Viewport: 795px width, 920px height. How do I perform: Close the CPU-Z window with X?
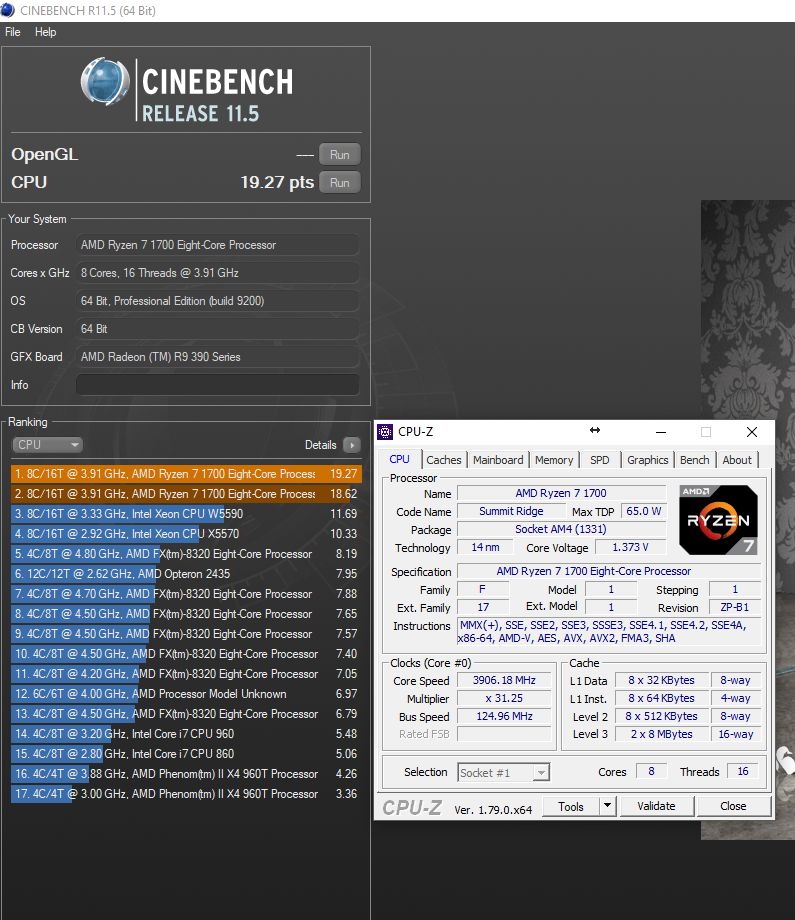(752, 432)
